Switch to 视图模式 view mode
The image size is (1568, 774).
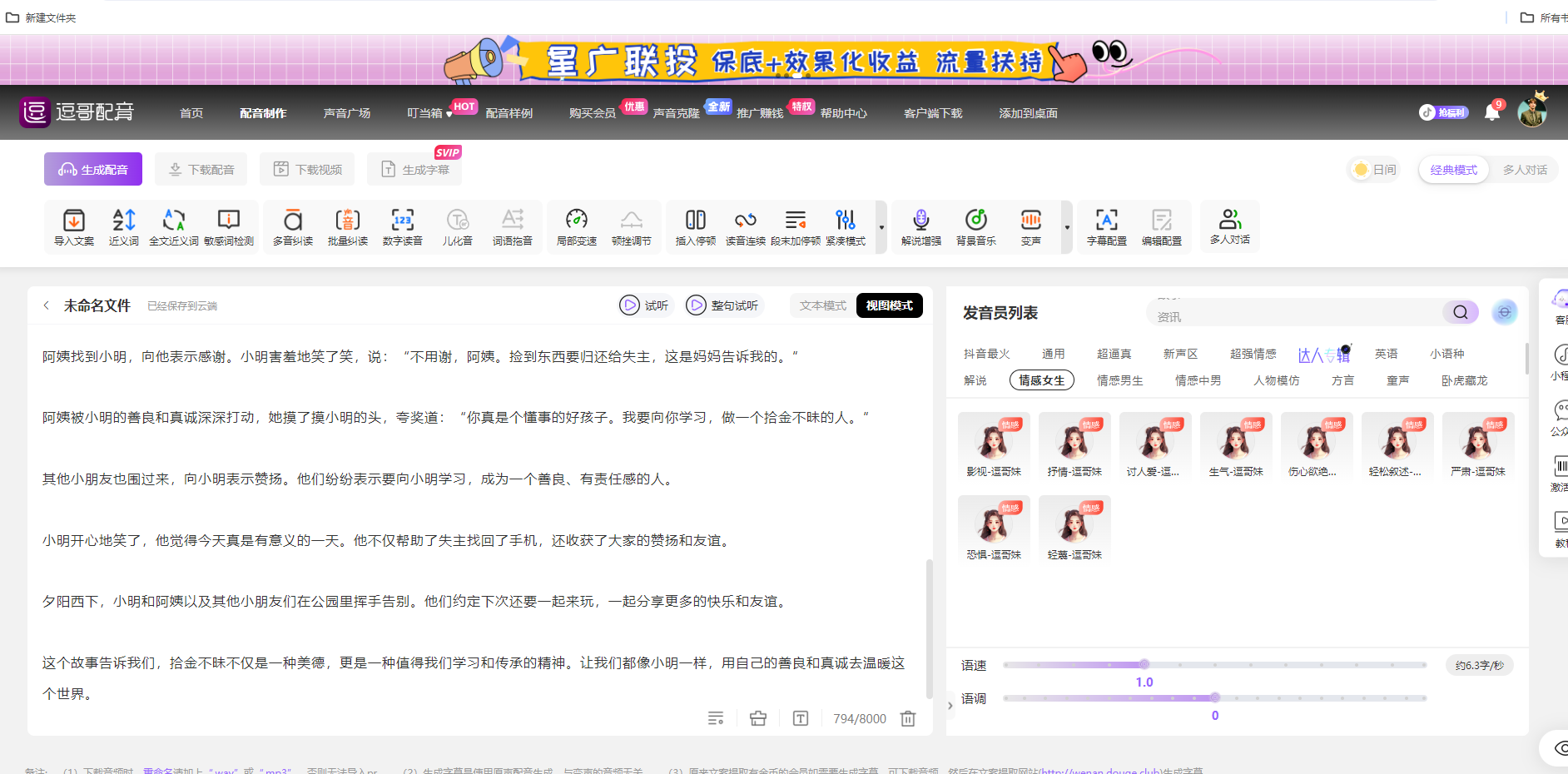tap(889, 305)
